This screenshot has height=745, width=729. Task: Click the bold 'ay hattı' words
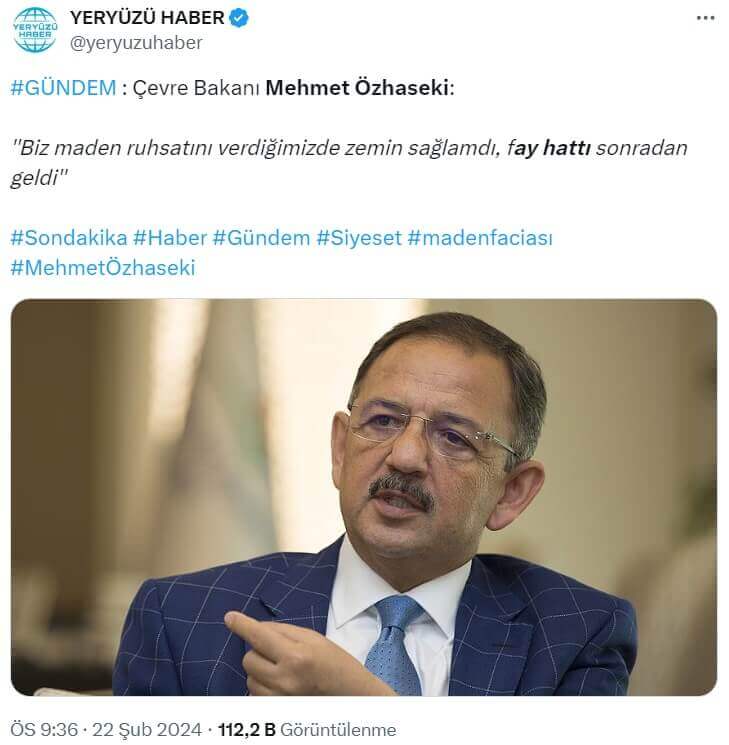552,148
